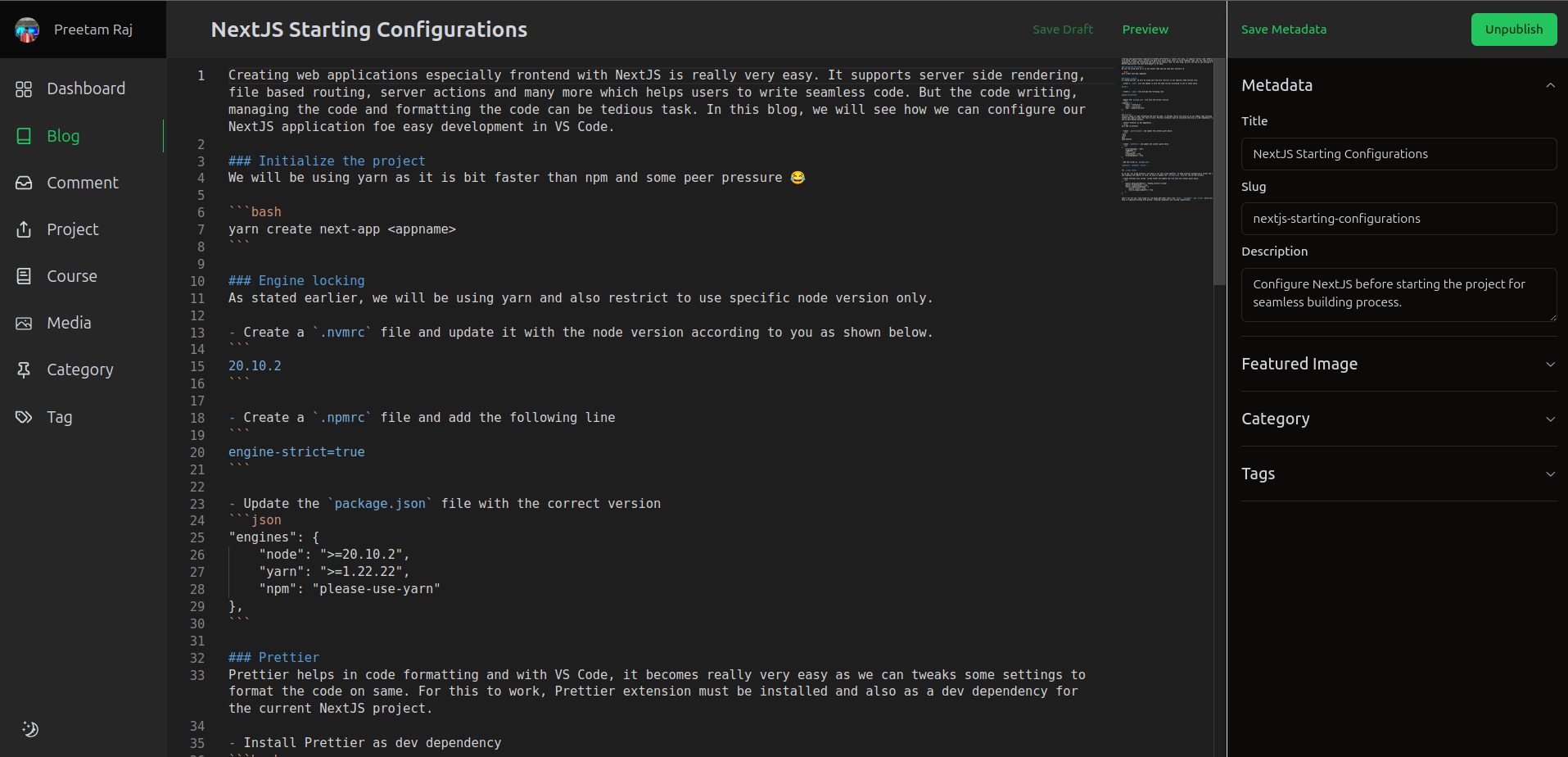Click the '### Initialize the project' line

pos(327,161)
